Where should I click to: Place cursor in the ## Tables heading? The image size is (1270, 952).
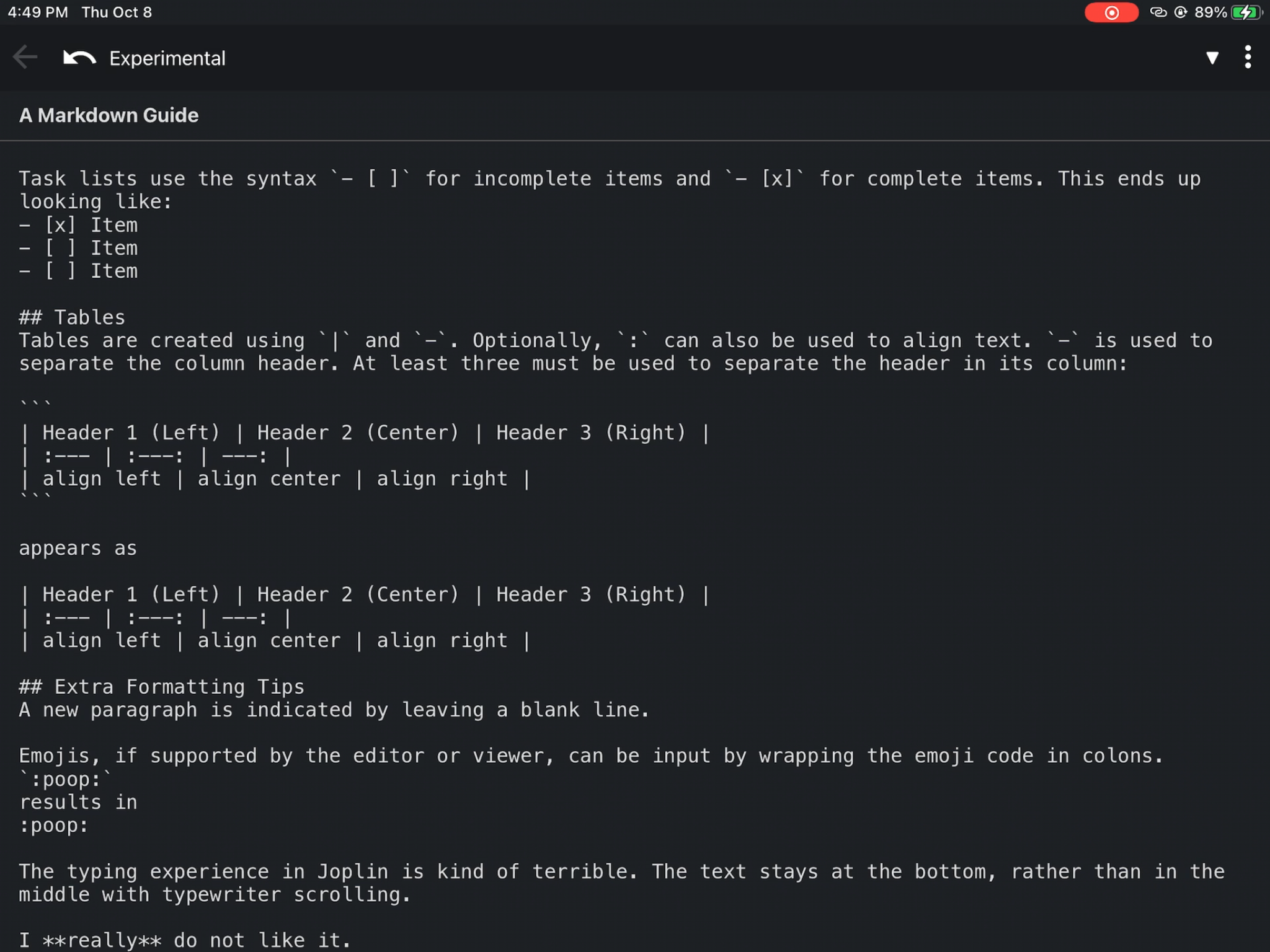[x=72, y=317]
